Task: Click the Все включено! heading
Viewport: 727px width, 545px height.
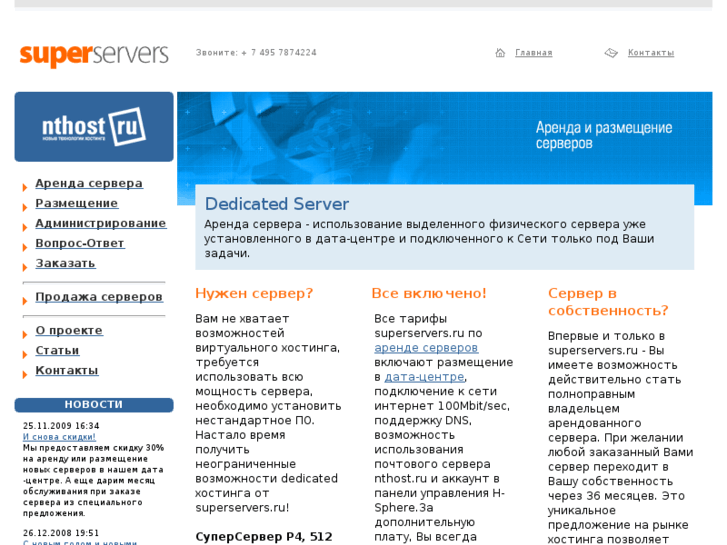Action: (429, 293)
